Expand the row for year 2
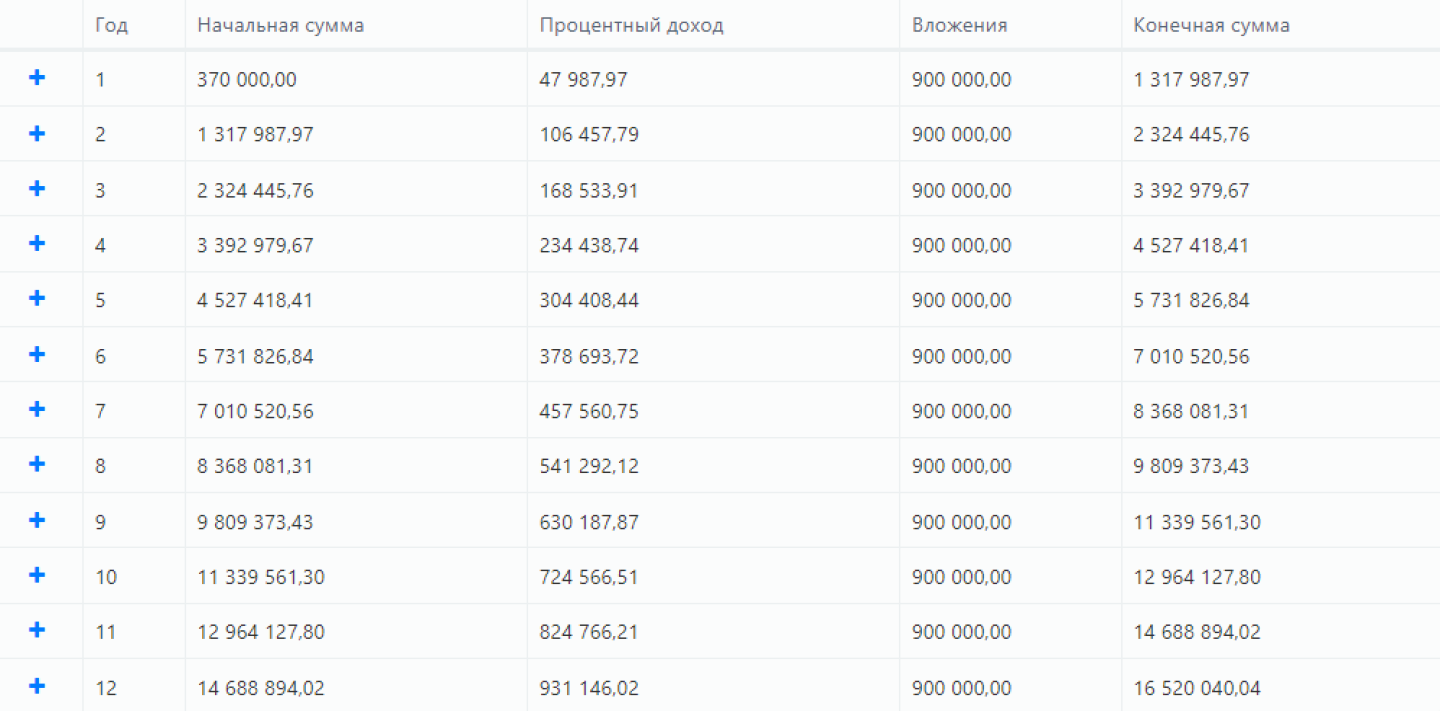Screen dimensions: 1440x711 point(37,133)
